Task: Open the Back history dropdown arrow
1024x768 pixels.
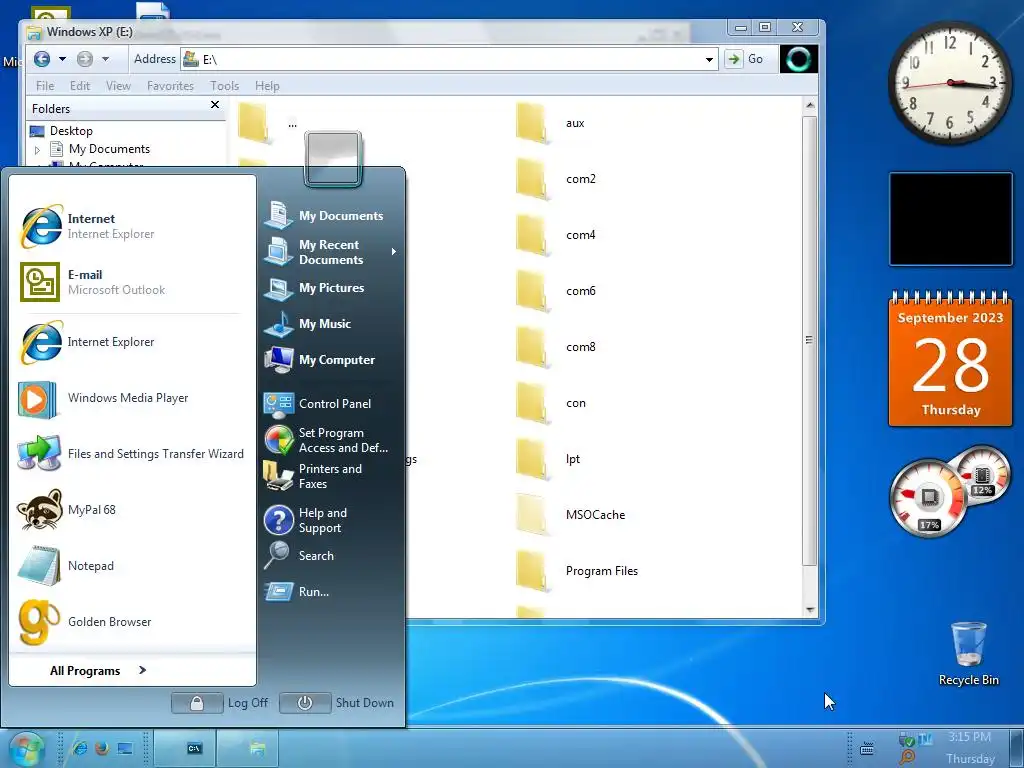Action: pyautogui.click(x=63, y=59)
